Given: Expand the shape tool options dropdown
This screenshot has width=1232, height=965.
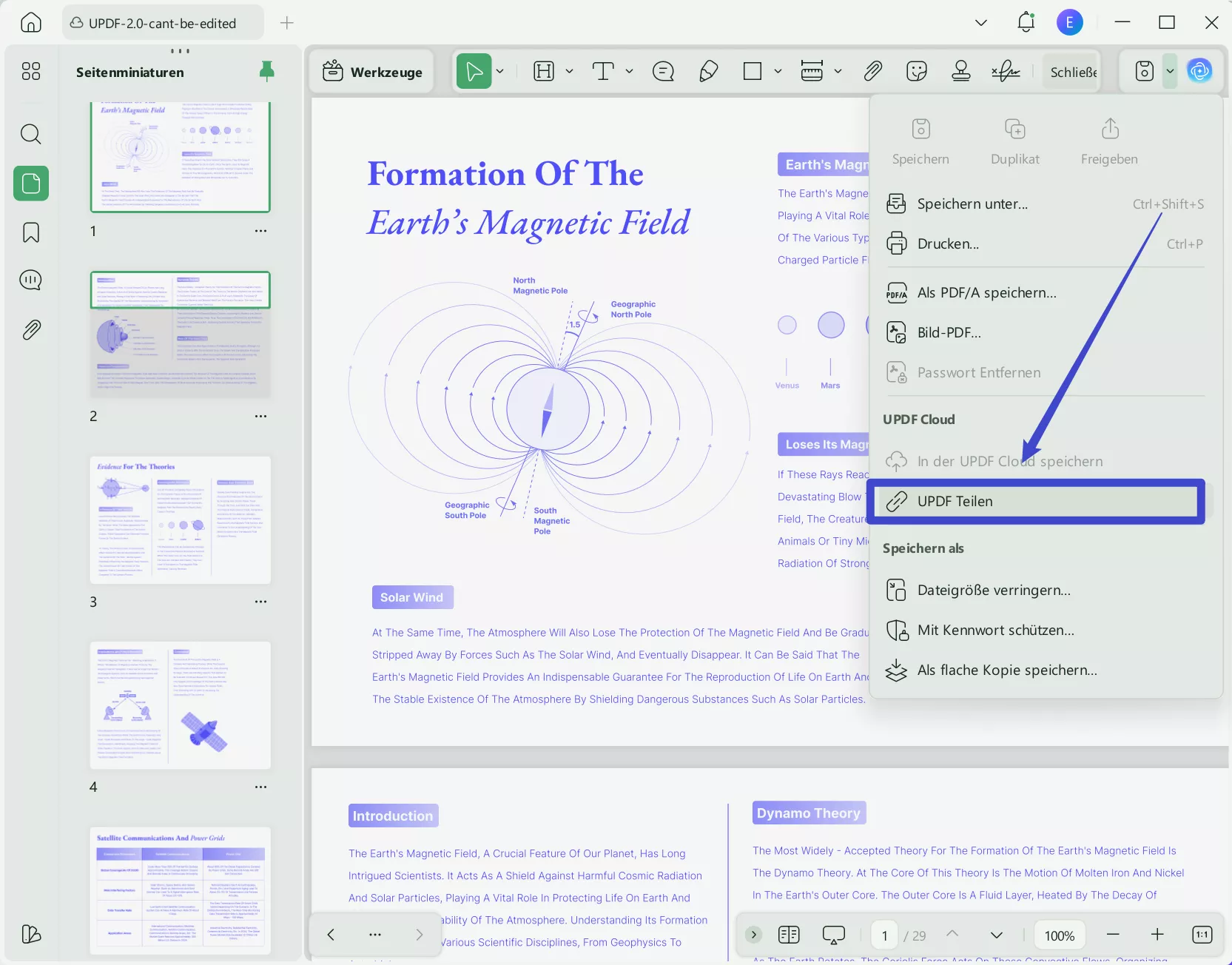Looking at the screenshot, I should [778, 71].
